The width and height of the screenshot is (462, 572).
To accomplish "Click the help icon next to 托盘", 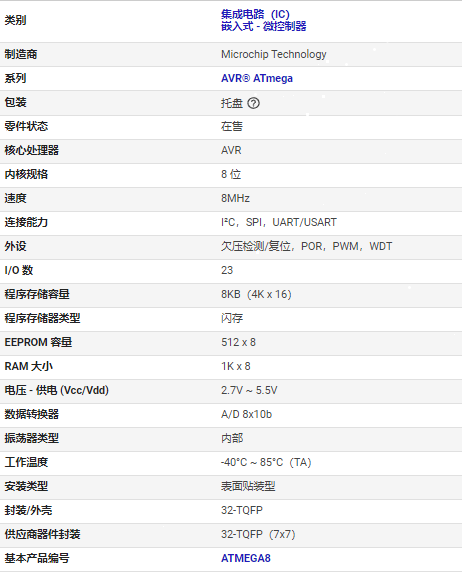I will pyautogui.click(x=253, y=103).
